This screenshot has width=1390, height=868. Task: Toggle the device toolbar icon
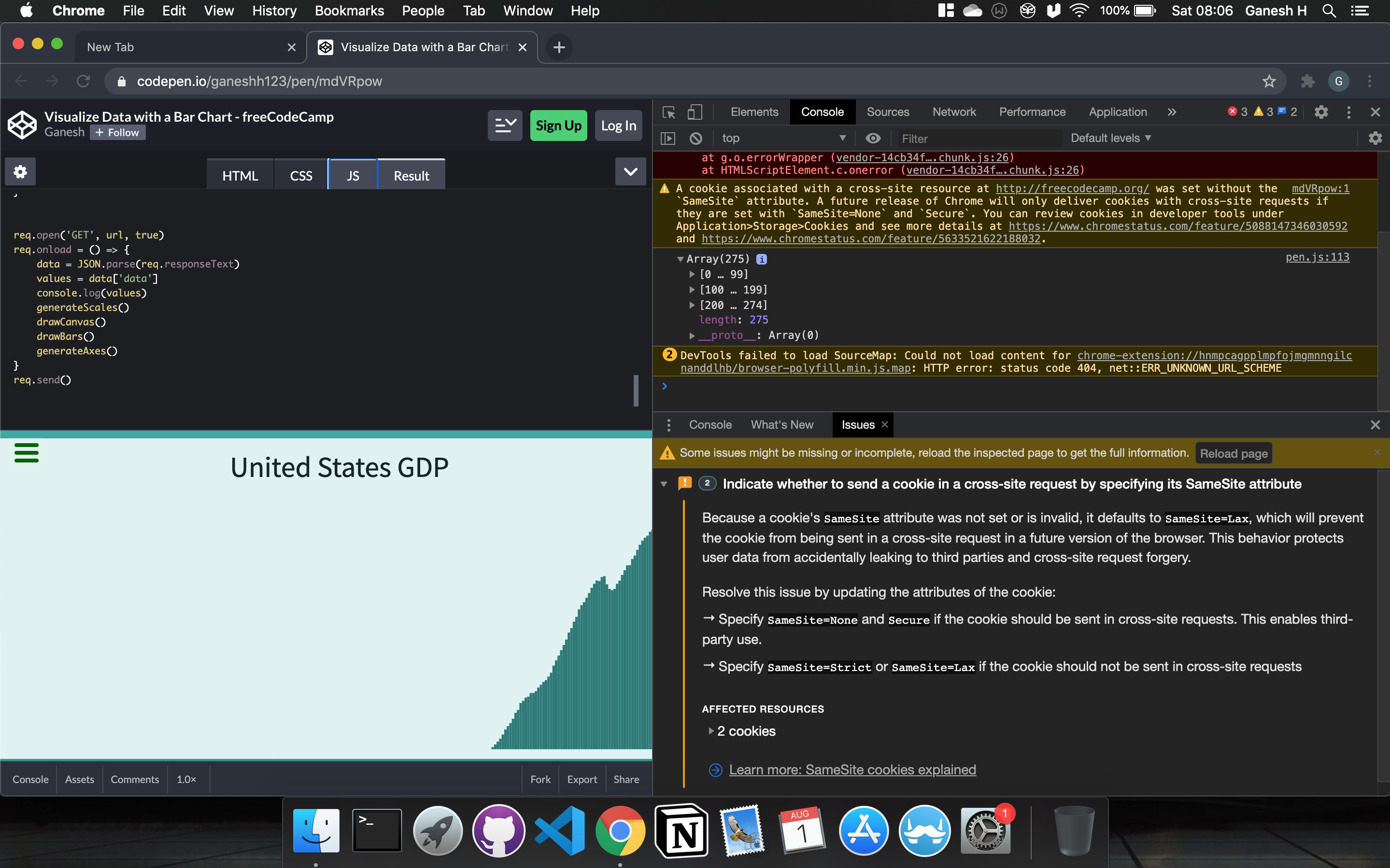pos(694,112)
